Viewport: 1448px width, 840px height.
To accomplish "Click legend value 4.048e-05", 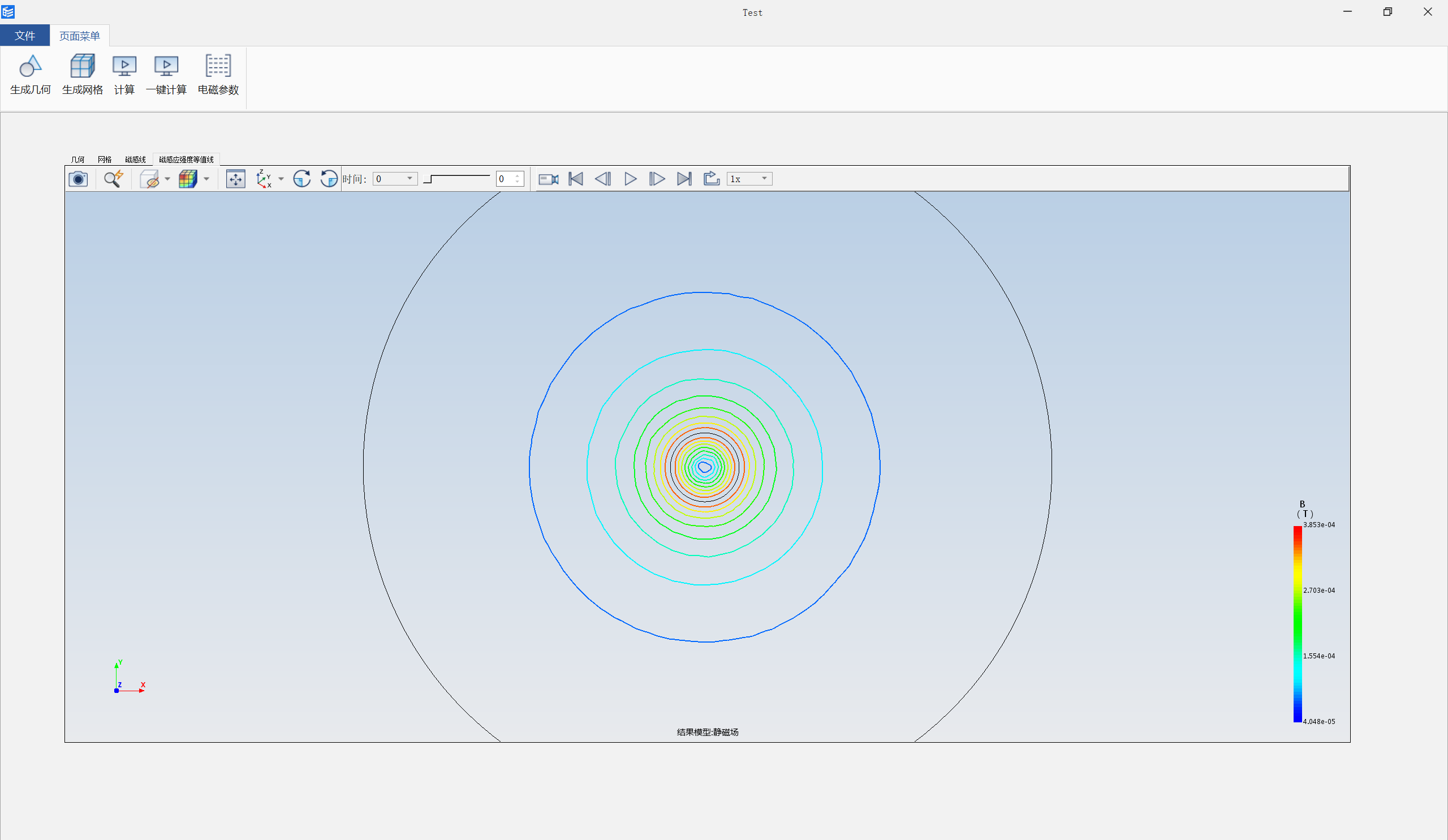I will point(1318,721).
